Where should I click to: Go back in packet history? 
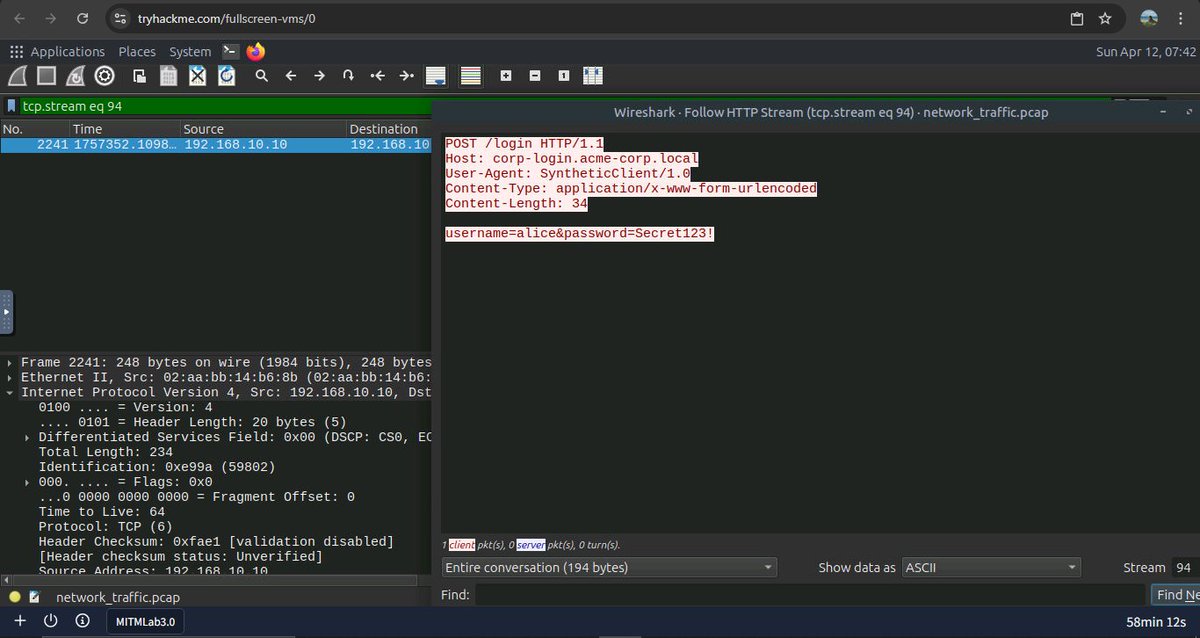click(x=290, y=76)
